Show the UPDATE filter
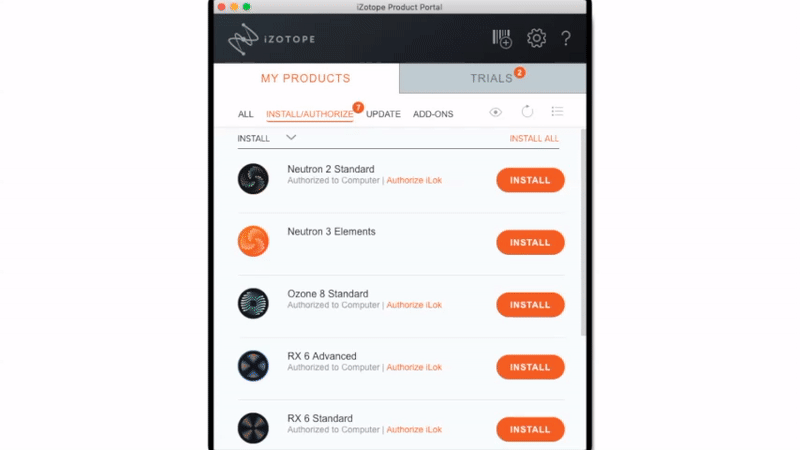The image size is (800, 450). (383, 114)
